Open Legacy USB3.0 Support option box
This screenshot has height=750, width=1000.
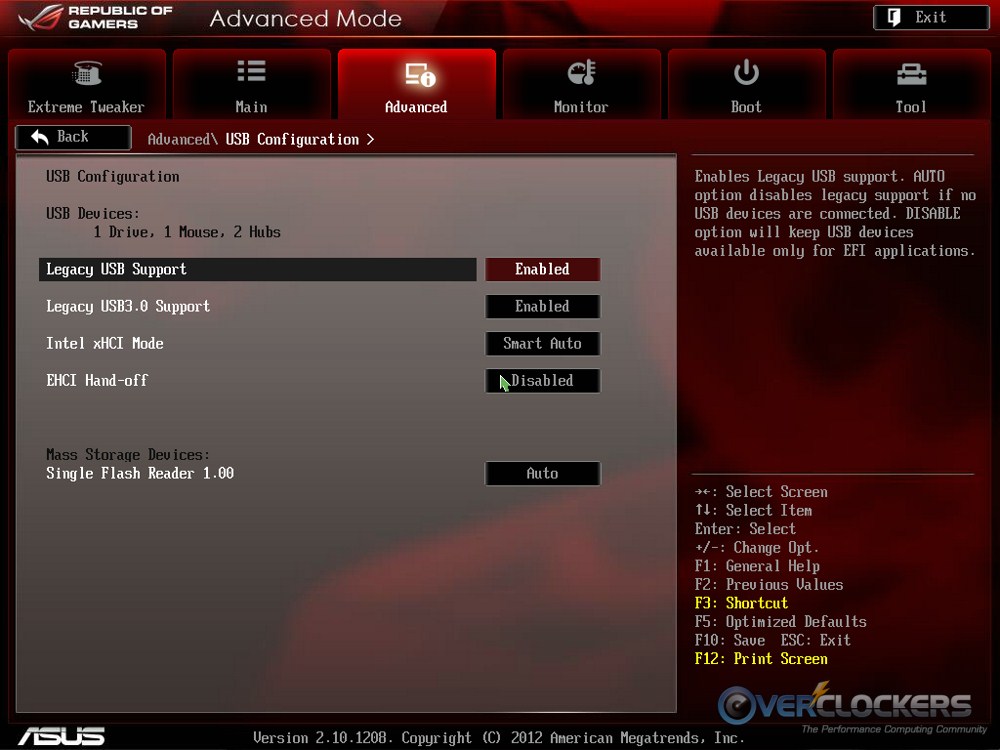pos(542,307)
